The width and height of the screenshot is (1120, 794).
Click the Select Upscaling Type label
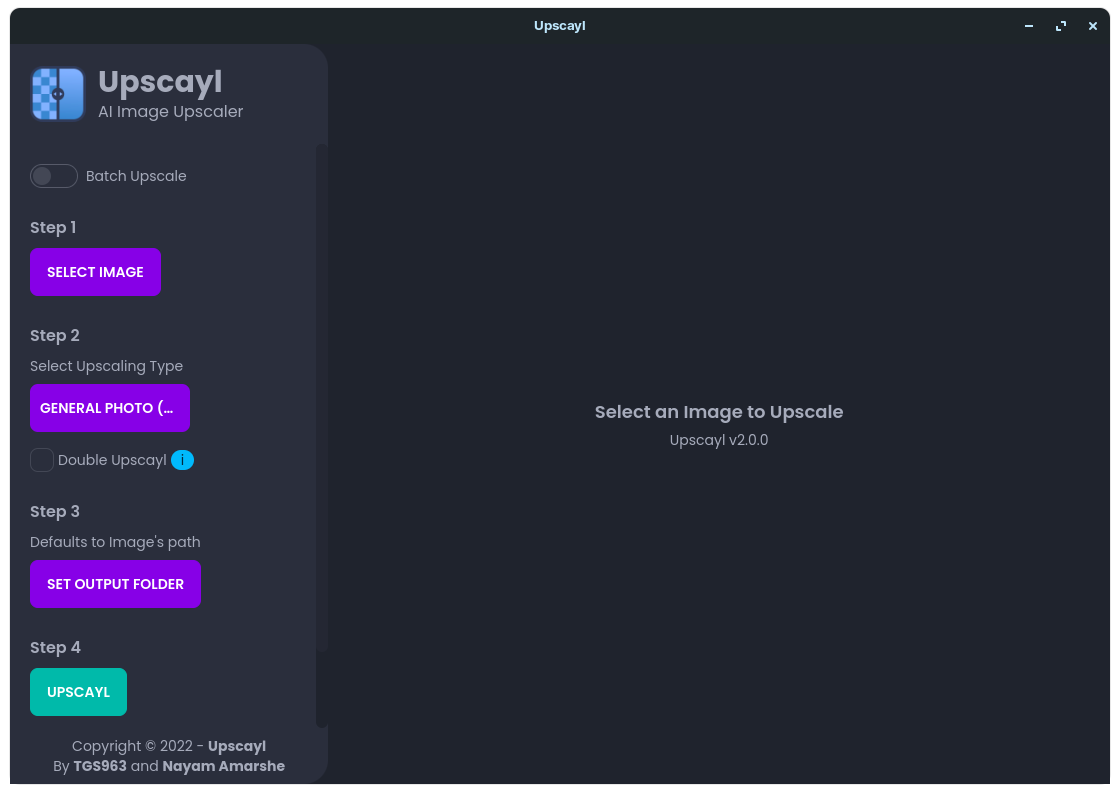(x=106, y=366)
